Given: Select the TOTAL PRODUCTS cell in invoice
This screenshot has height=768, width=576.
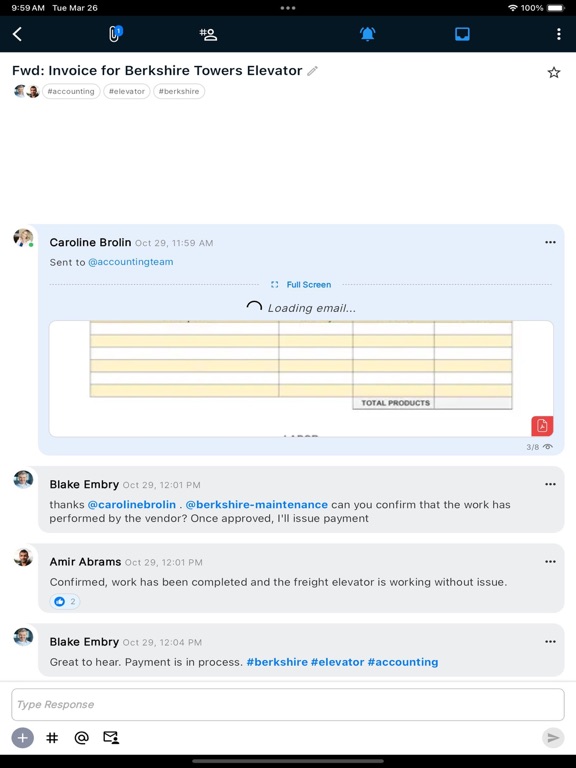Looking at the screenshot, I should [393, 403].
